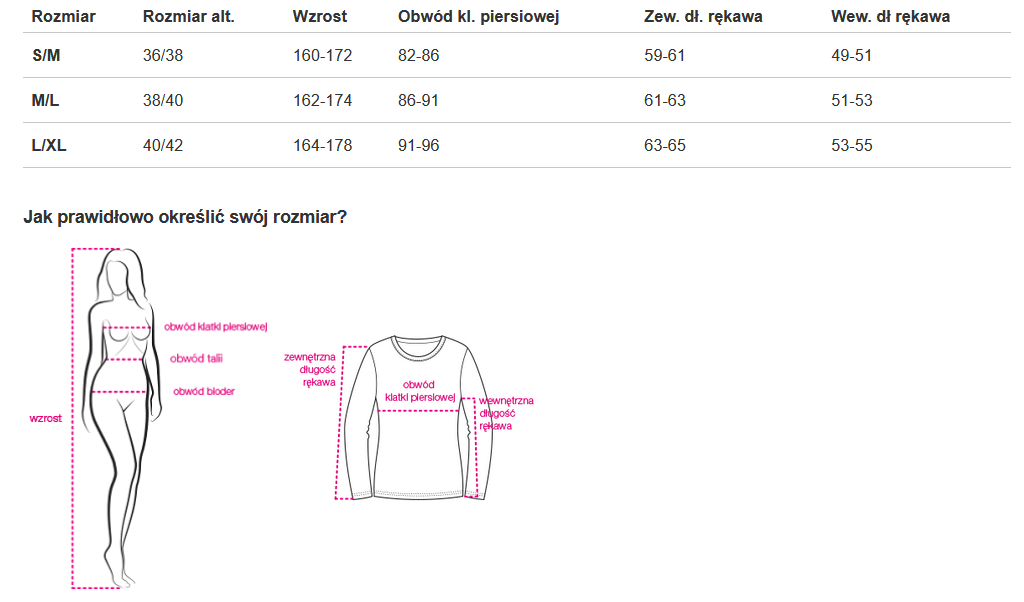Click the 'obwód talii' label on figure

[196, 359]
